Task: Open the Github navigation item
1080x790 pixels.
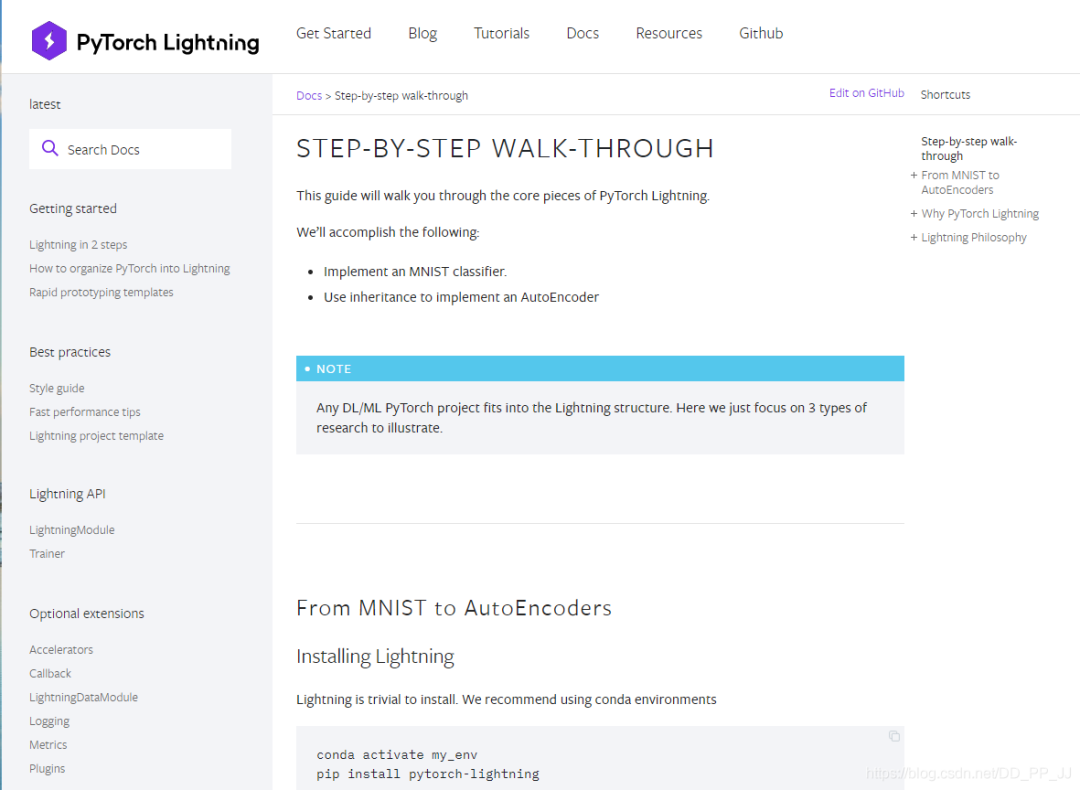Action: click(x=761, y=33)
